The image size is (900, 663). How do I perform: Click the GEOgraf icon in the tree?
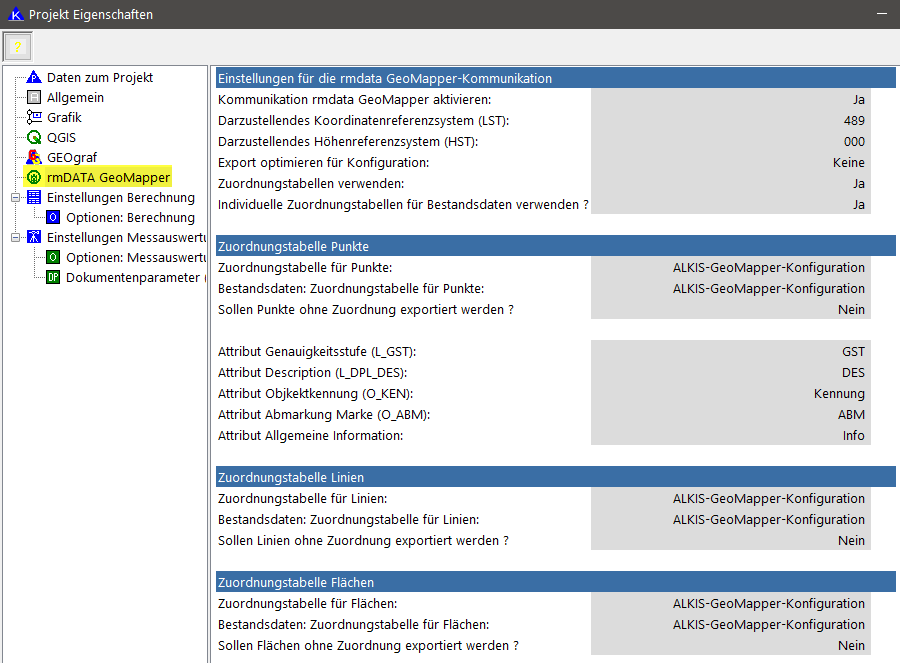(34, 157)
